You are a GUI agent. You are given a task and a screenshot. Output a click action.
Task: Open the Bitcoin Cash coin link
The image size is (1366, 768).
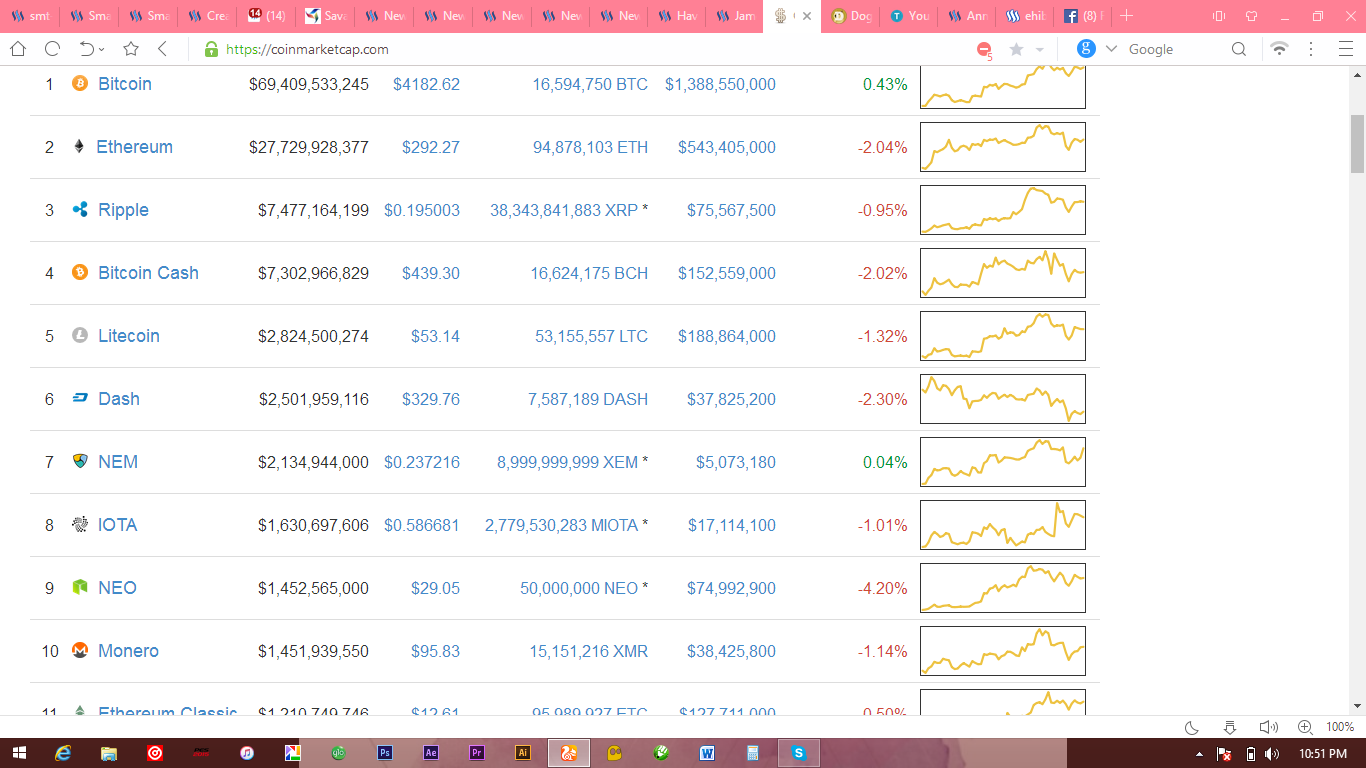click(148, 273)
